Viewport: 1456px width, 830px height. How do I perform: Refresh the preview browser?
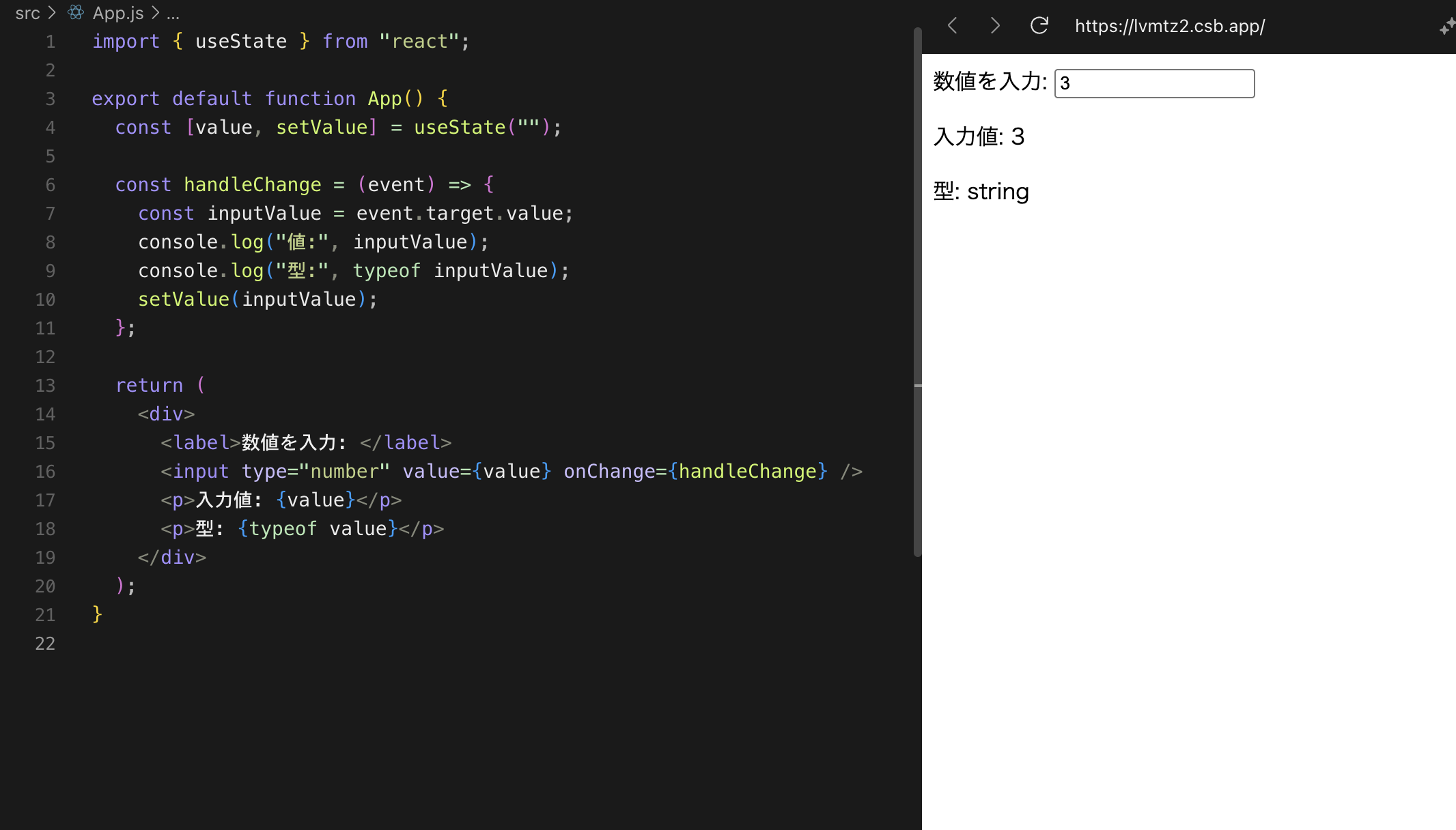point(1039,26)
